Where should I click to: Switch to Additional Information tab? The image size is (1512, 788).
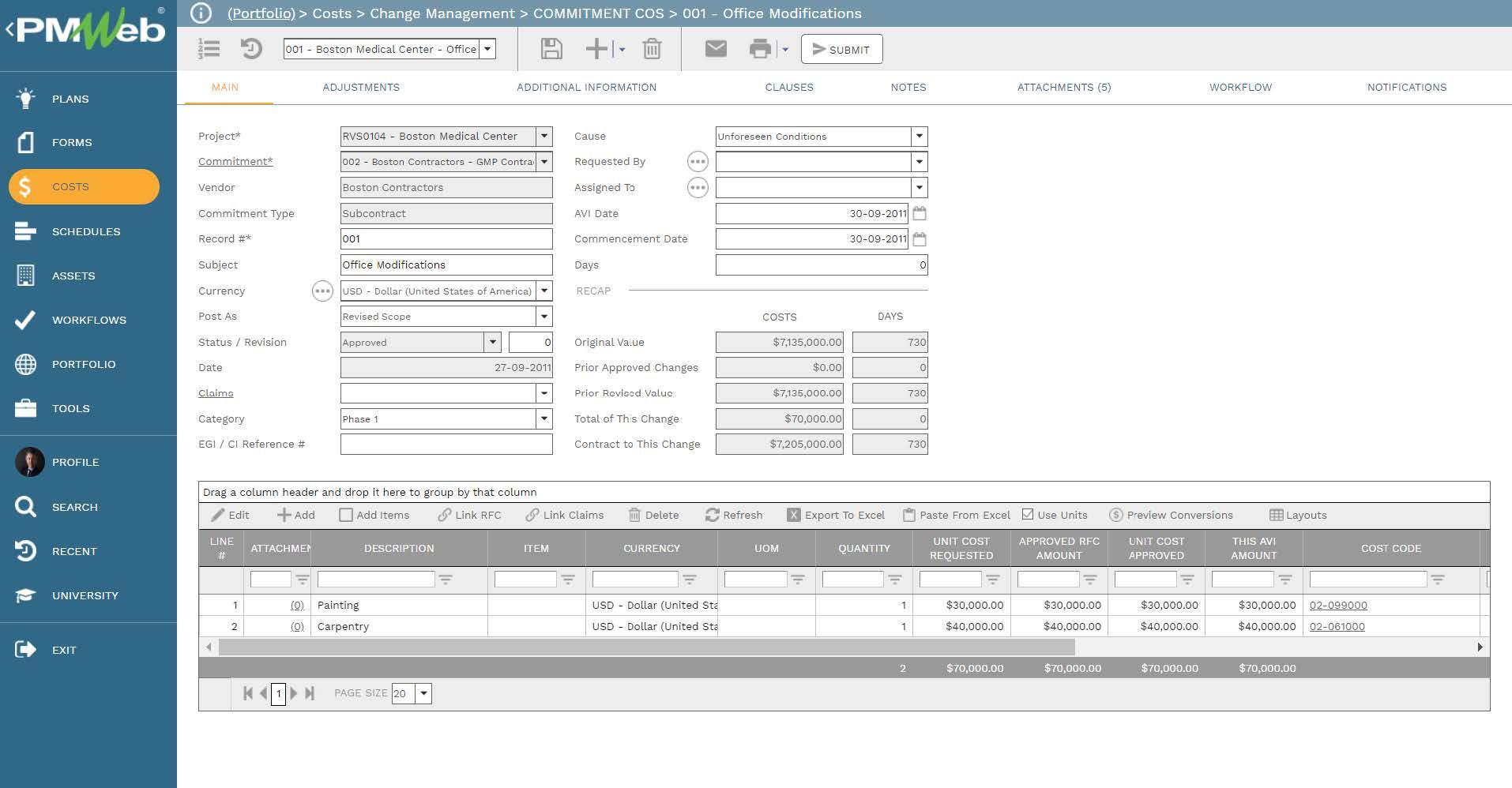point(586,87)
